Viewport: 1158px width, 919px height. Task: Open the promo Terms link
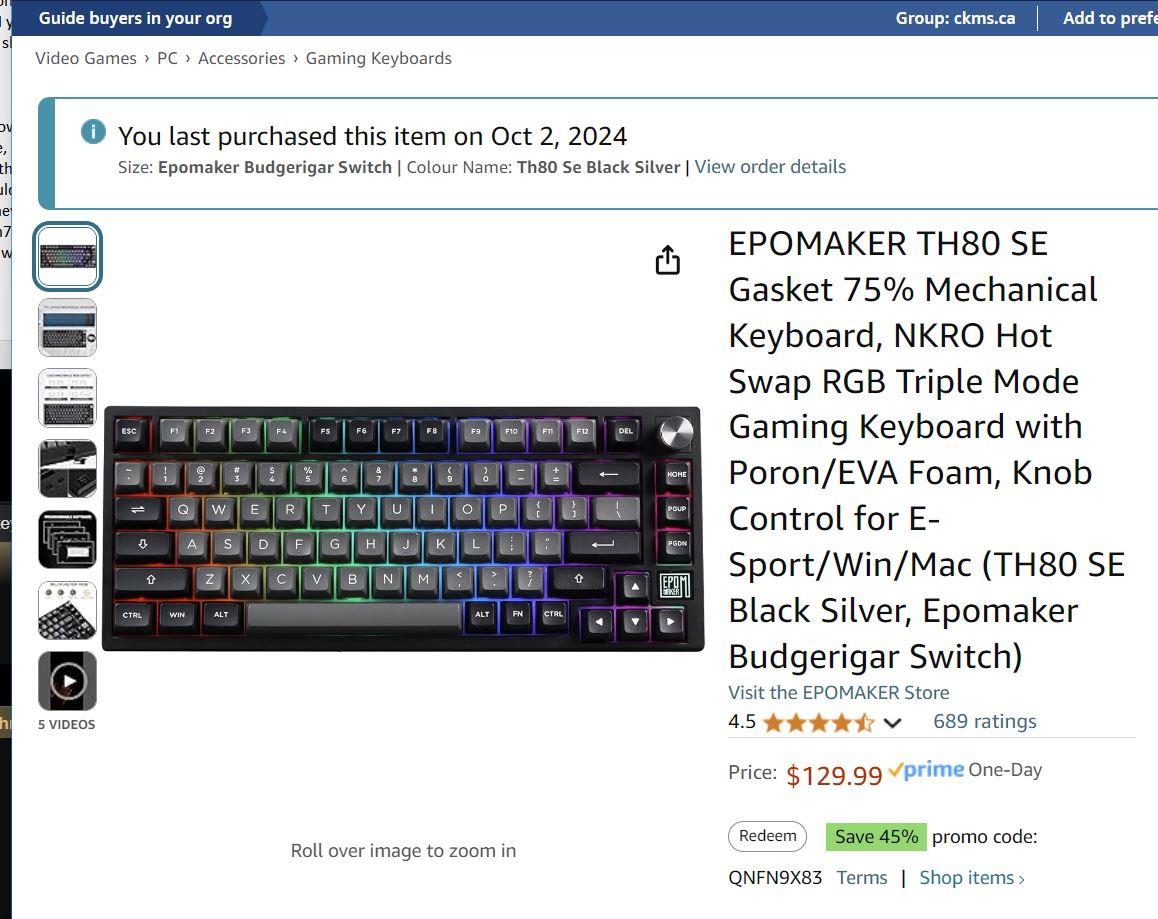click(x=862, y=878)
